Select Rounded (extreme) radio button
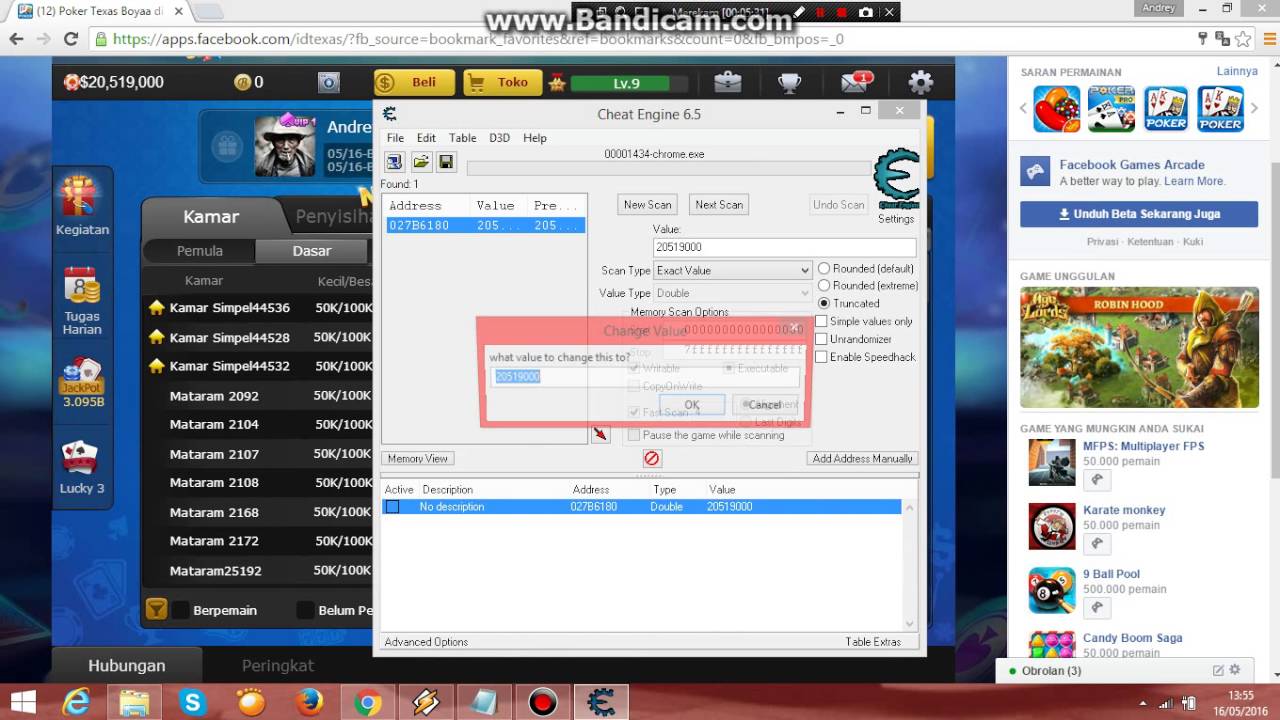Image resolution: width=1280 pixels, height=720 pixels. tap(824, 285)
